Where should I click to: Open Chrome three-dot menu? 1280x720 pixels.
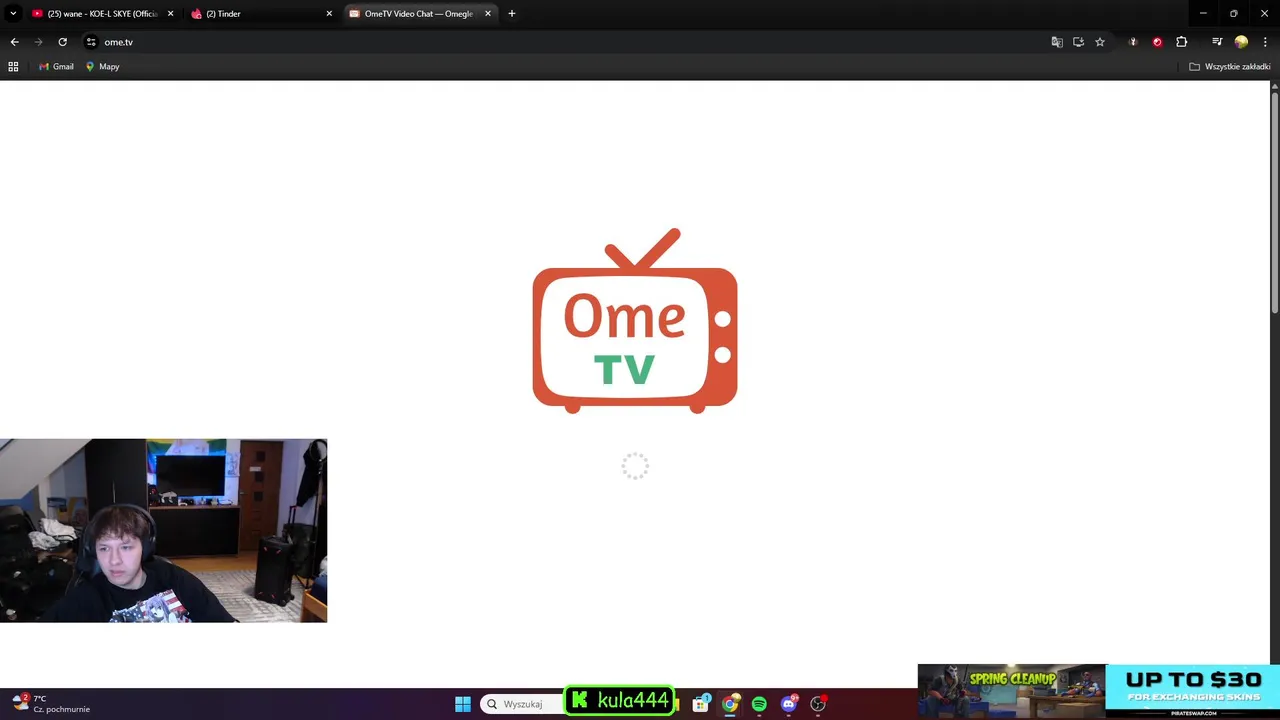[x=1265, y=42]
